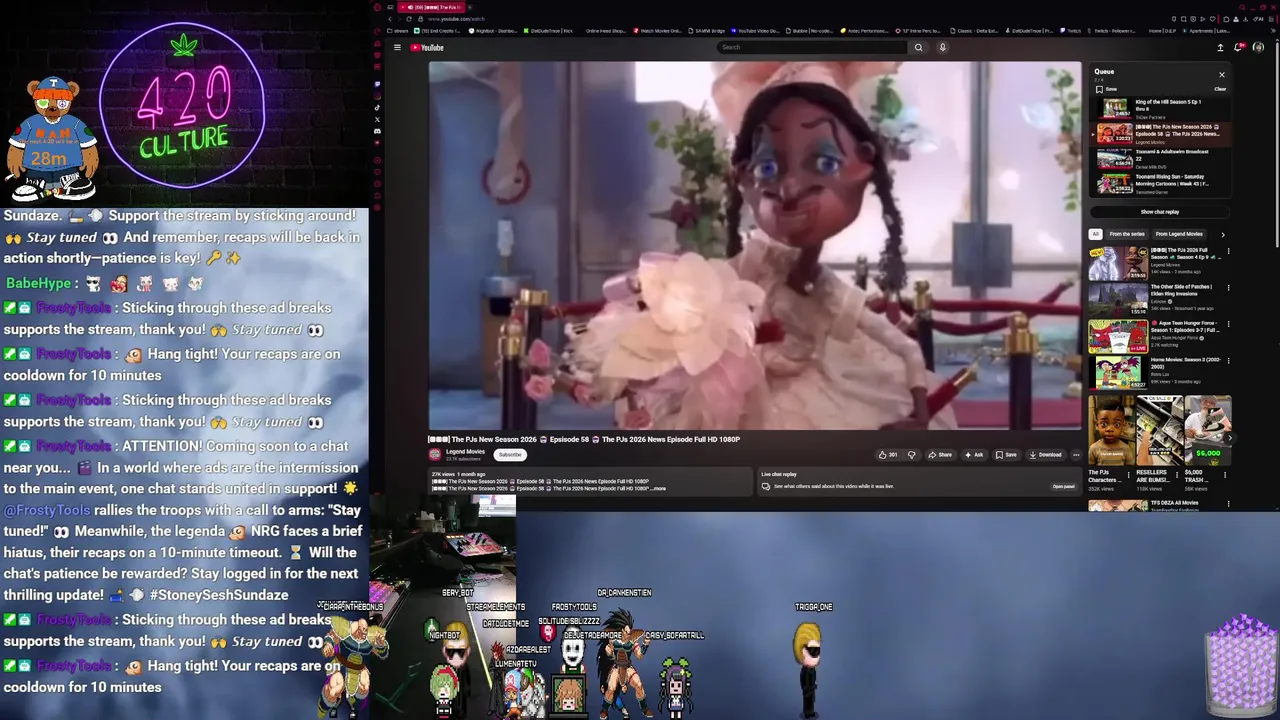Reload the browser page
Viewport: 1280px width, 720px height.
[x=408, y=19]
